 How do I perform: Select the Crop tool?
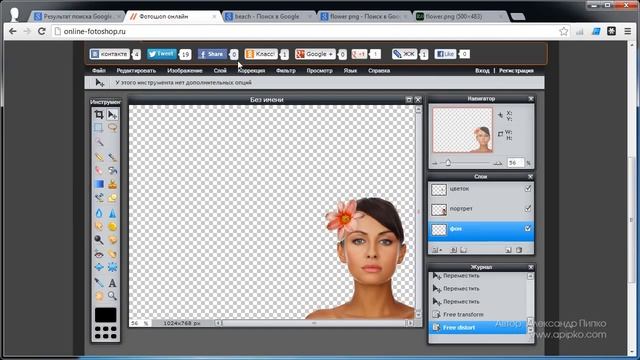click(99, 114)
